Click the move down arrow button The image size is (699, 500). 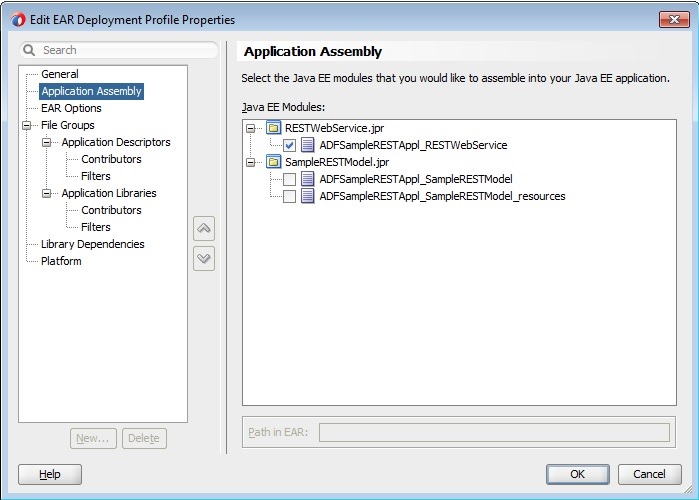click(204, 258)
